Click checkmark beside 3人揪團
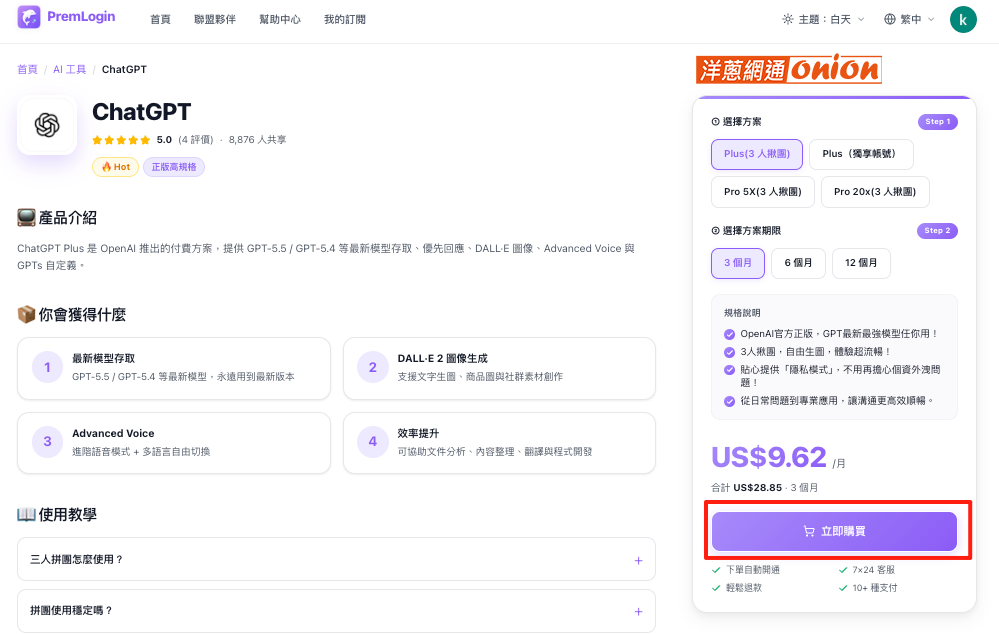 729,352
